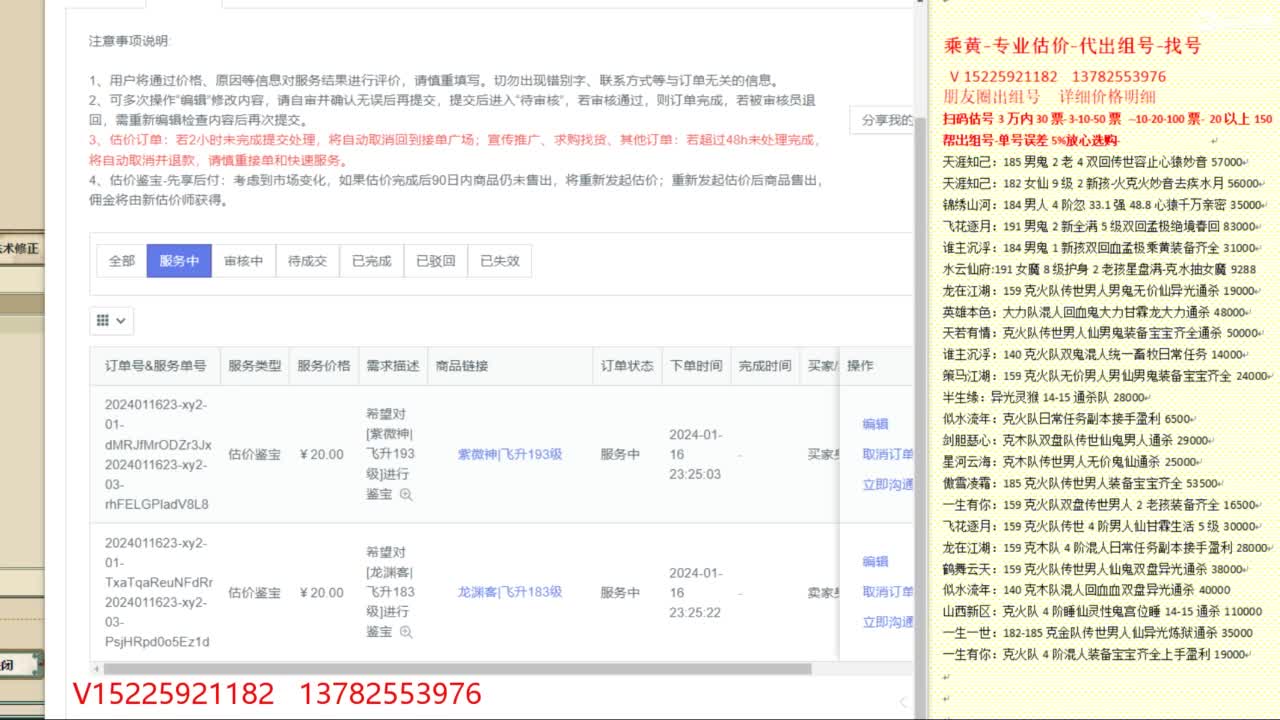Click the 操作 column header

(860, 366)
